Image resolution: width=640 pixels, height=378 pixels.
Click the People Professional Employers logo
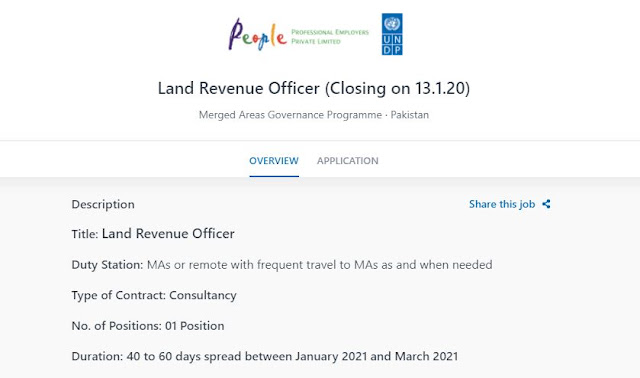click(x=298, y=35)
